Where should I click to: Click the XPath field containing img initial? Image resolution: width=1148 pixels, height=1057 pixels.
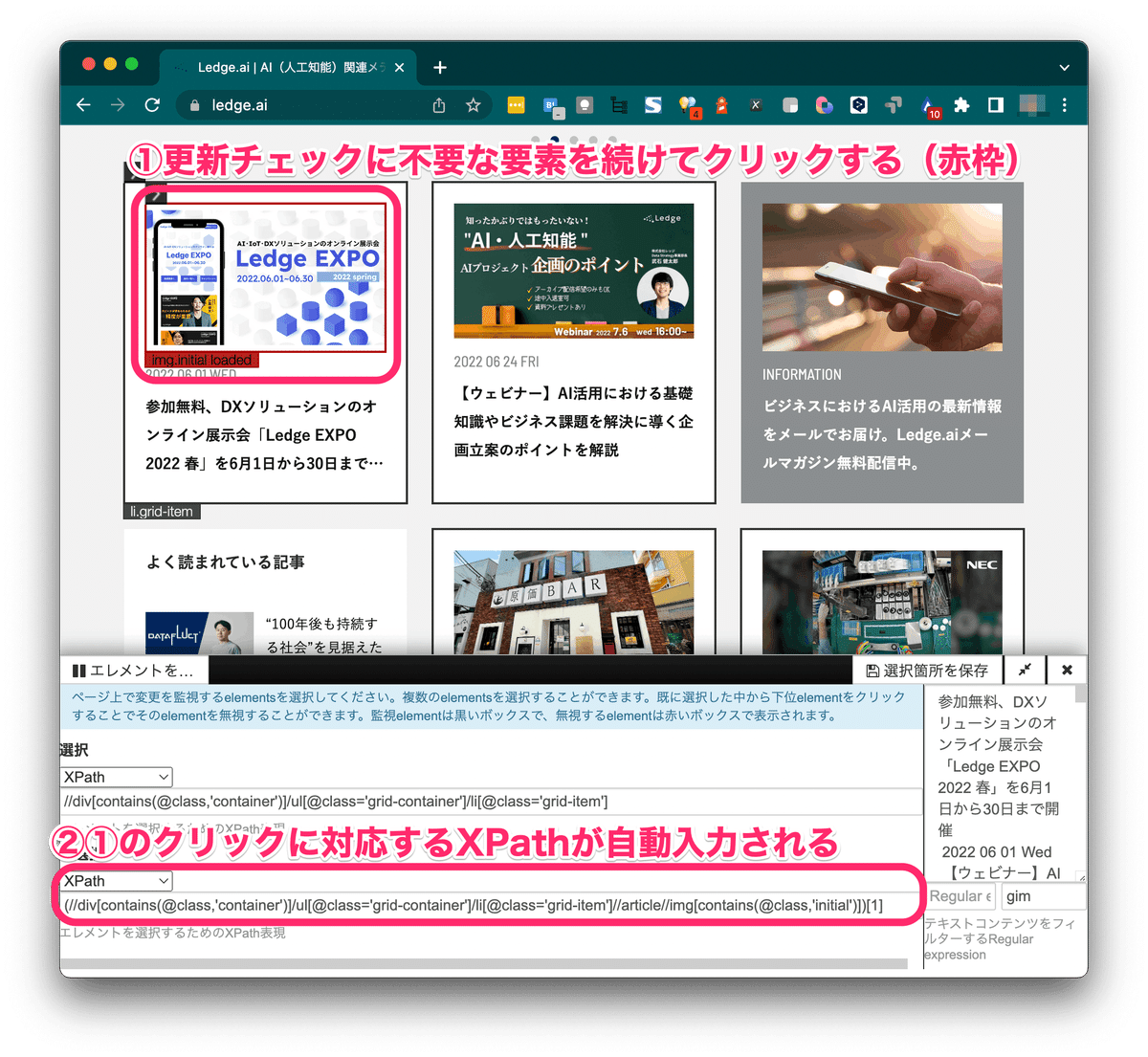[x=491, y=905]
